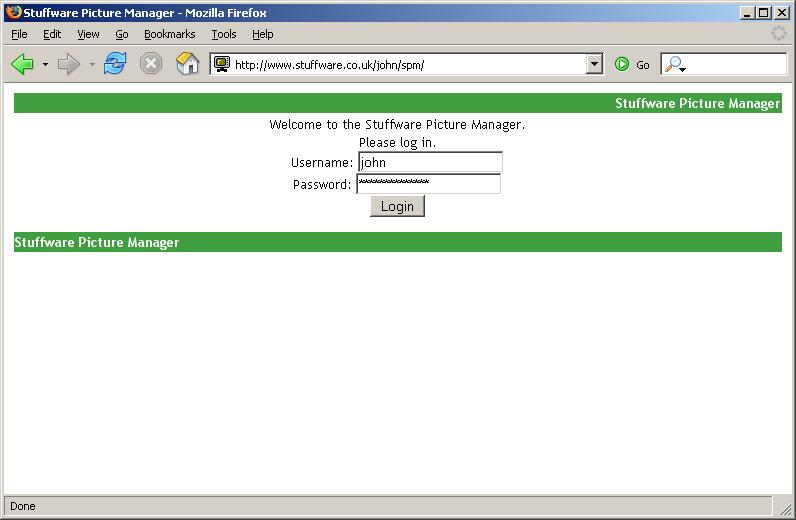
Task: Open the Tools menu
Action: pos(224,34)
